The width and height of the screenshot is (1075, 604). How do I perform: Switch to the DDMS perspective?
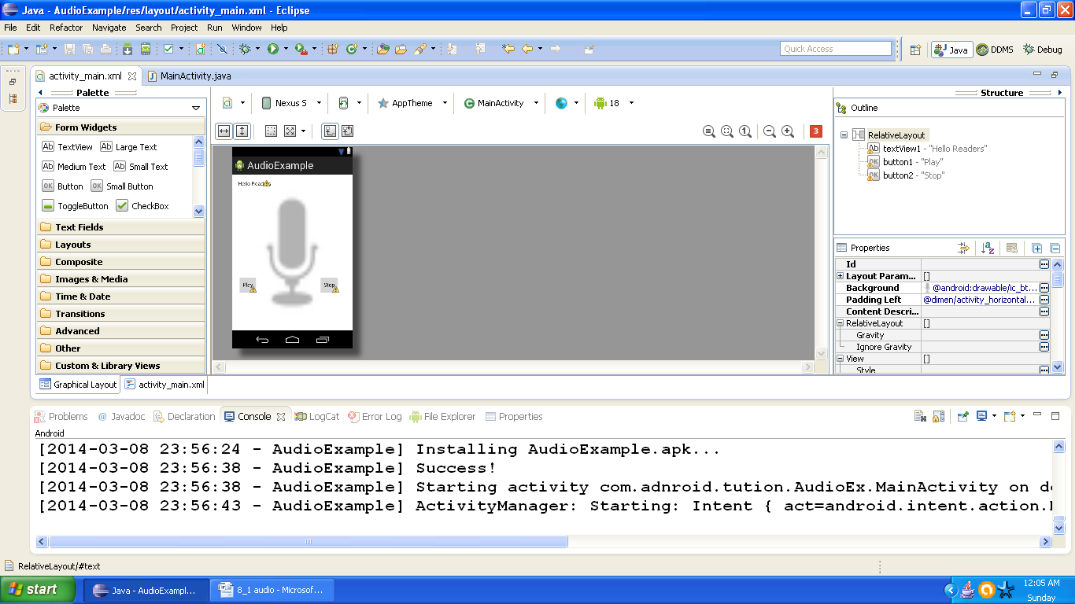995,49
